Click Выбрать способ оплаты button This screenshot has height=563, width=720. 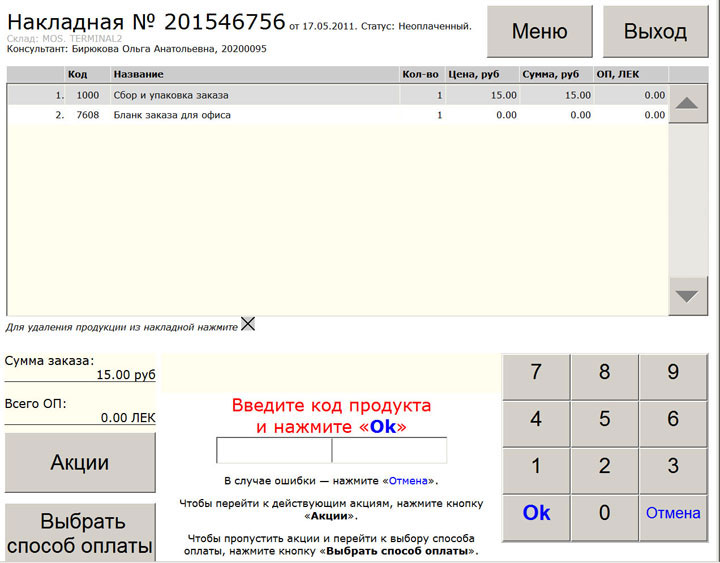tap(80, 533)
